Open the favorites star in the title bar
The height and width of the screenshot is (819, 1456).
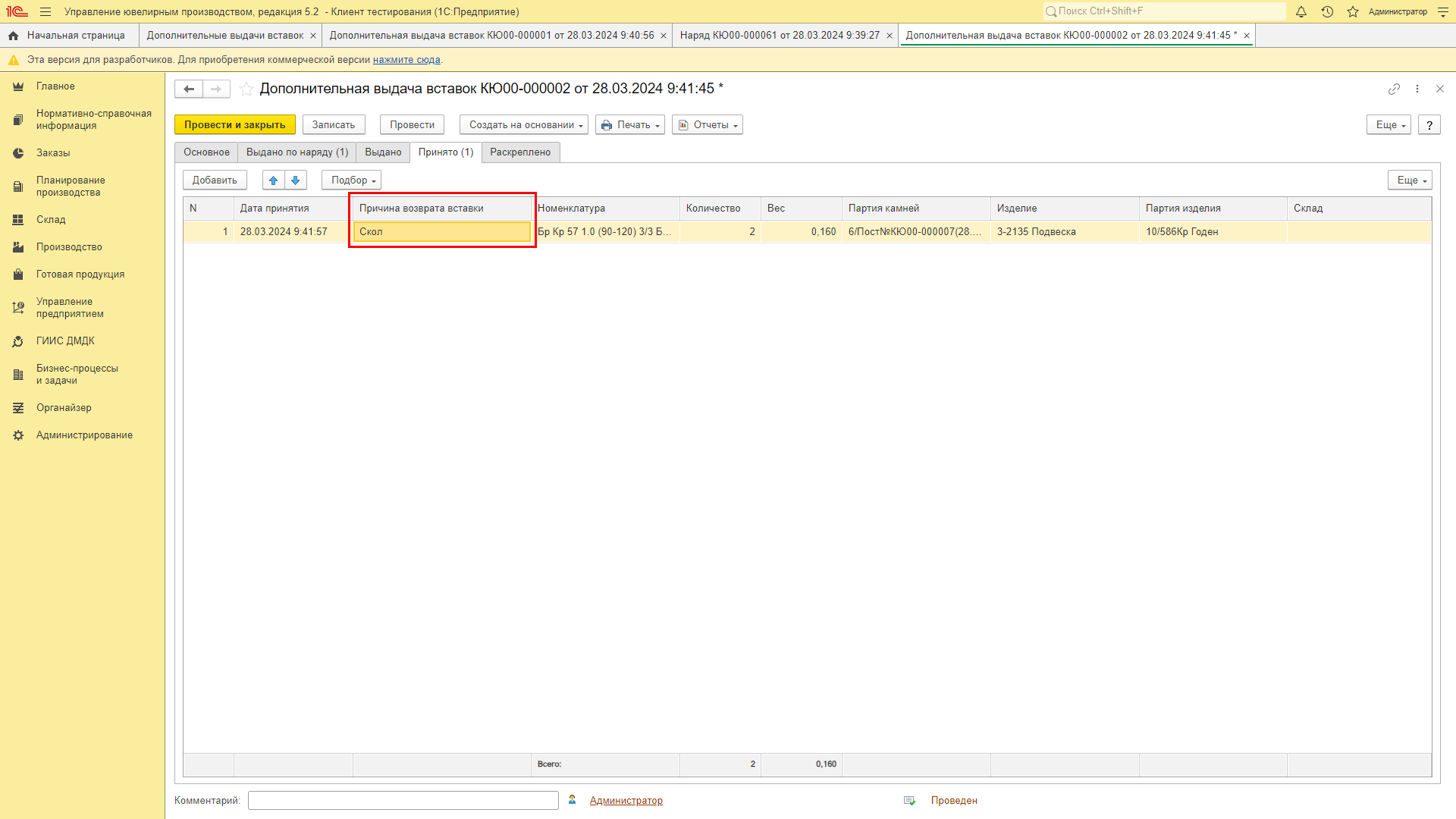click(x=1353, y=11)
